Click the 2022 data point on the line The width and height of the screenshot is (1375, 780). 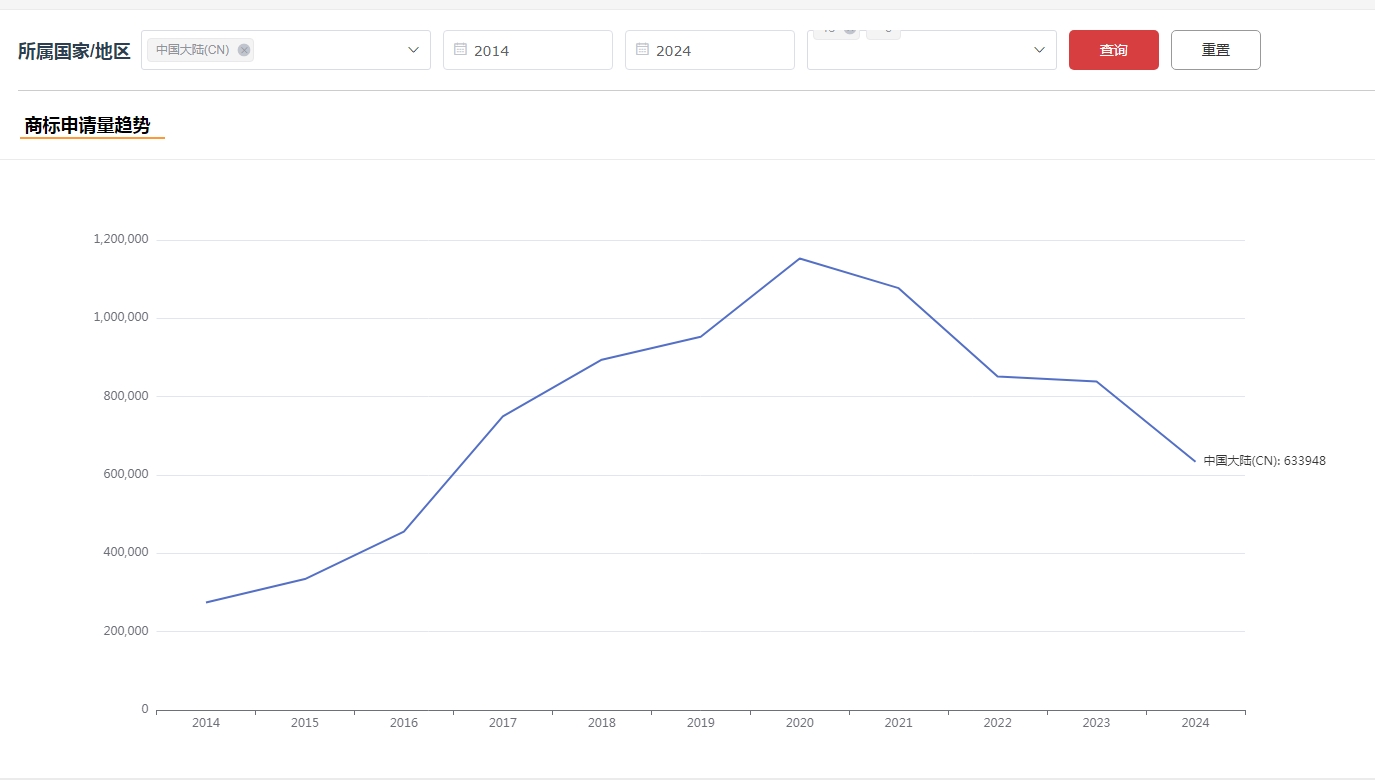(997, 376)
